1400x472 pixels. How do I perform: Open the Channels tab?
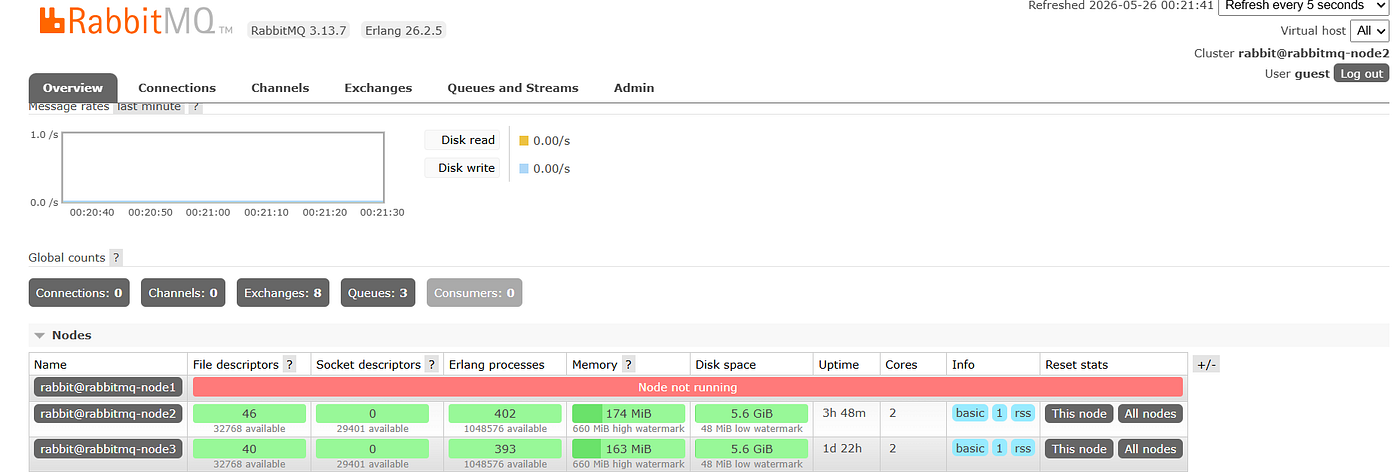coord(280,88)
